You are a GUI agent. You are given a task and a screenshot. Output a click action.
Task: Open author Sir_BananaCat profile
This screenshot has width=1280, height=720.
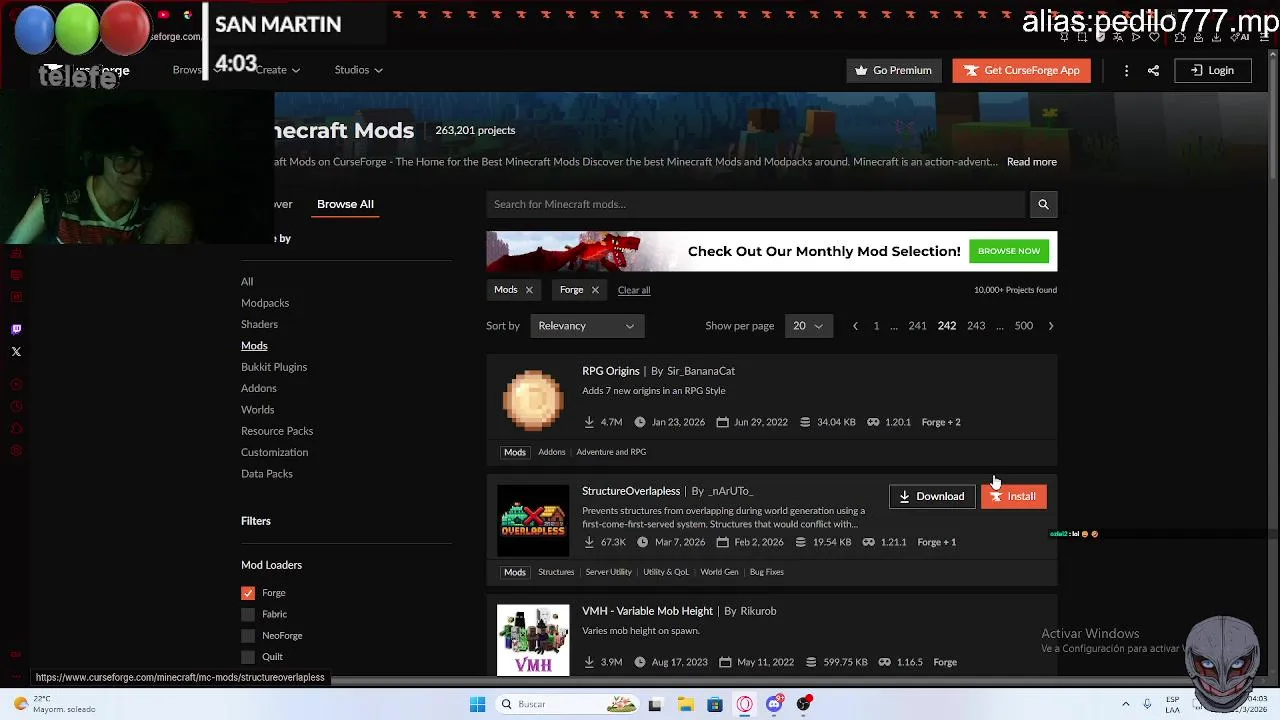[701, 371]
